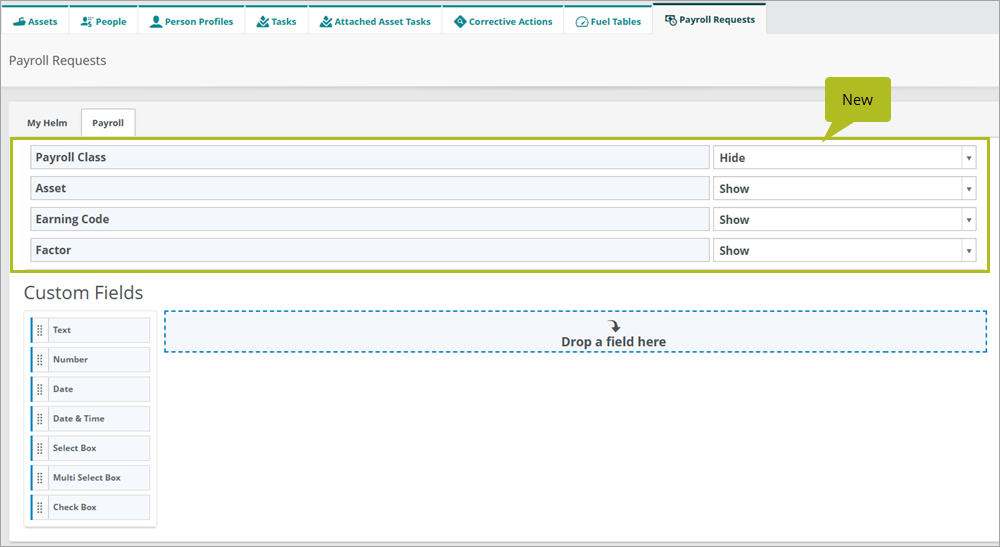The image size is (1000, 547).
Task: Select the Payroll sub-tab
Action: (x=108, y=123)
